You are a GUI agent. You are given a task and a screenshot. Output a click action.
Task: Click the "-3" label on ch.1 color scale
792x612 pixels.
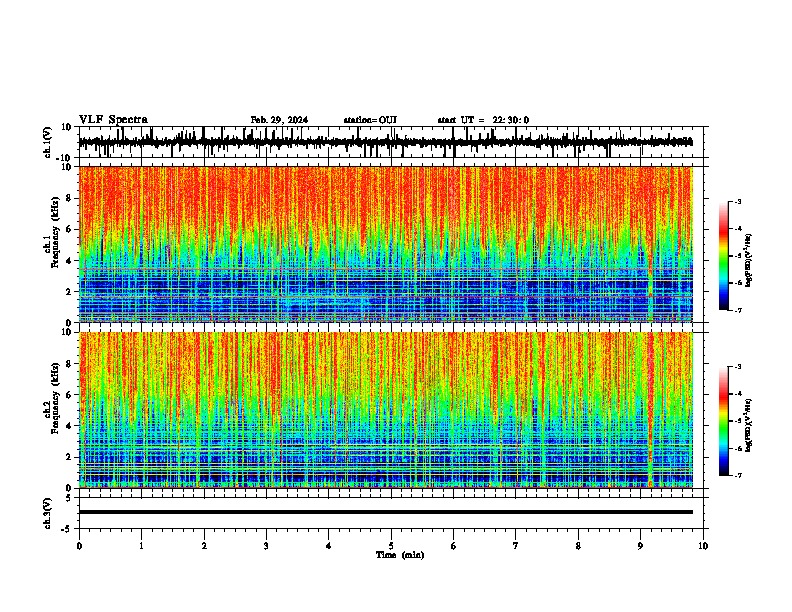point(737,202)
